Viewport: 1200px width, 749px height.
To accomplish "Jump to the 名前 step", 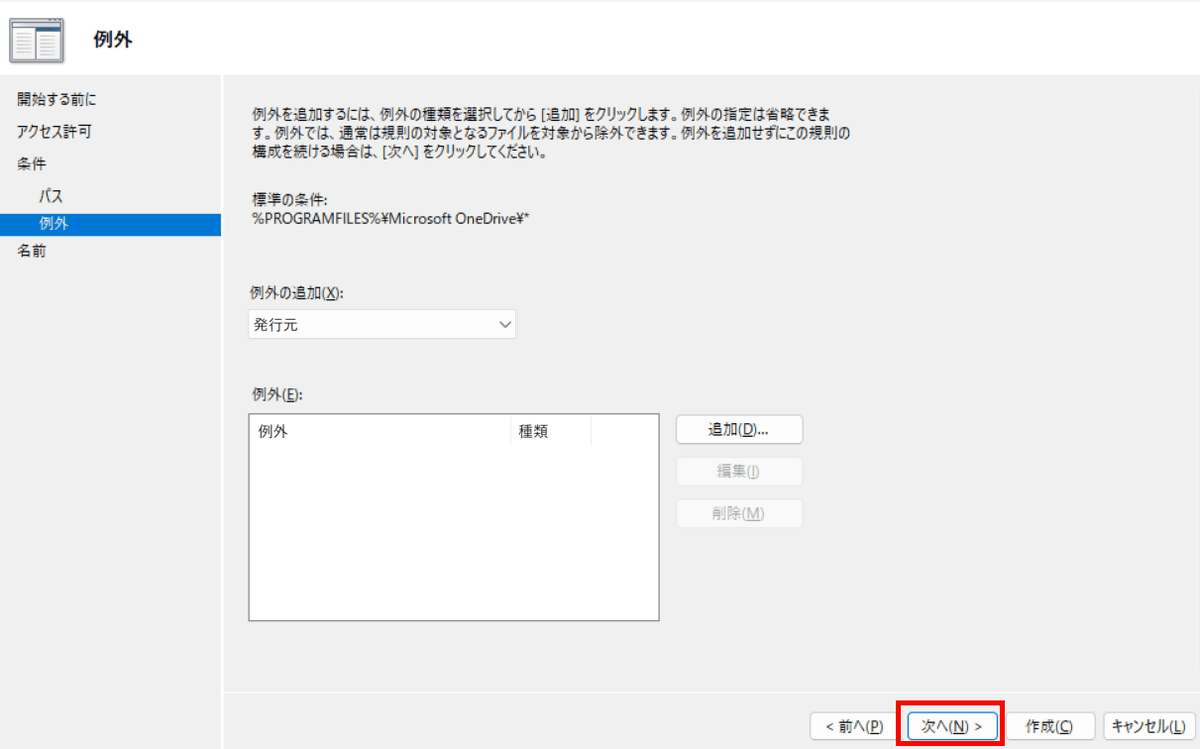I will [x=31, y=251].
